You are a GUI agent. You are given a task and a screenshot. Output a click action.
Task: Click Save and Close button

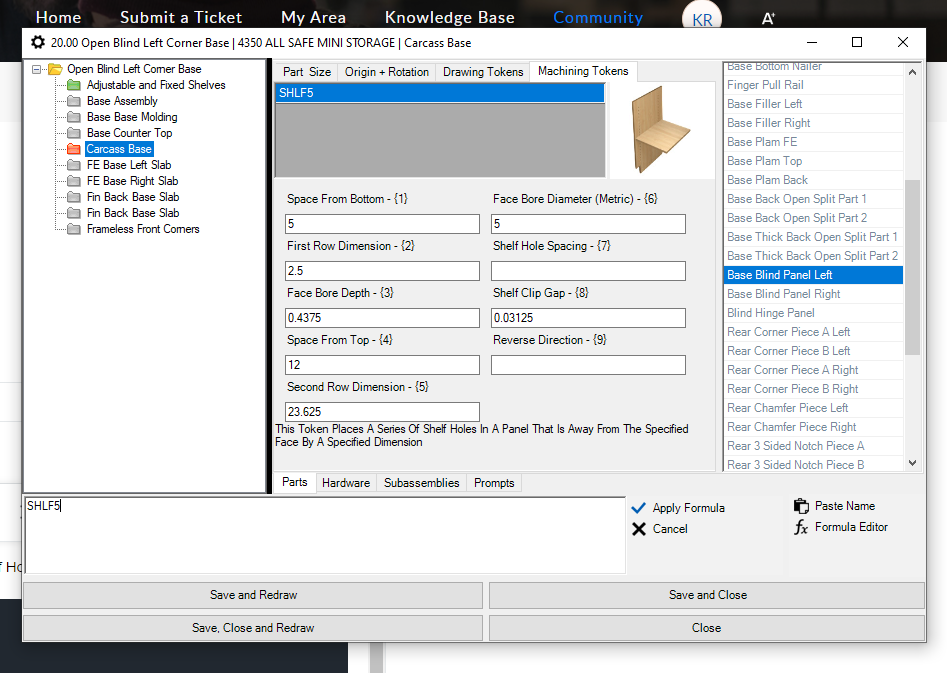coord(707,595)
